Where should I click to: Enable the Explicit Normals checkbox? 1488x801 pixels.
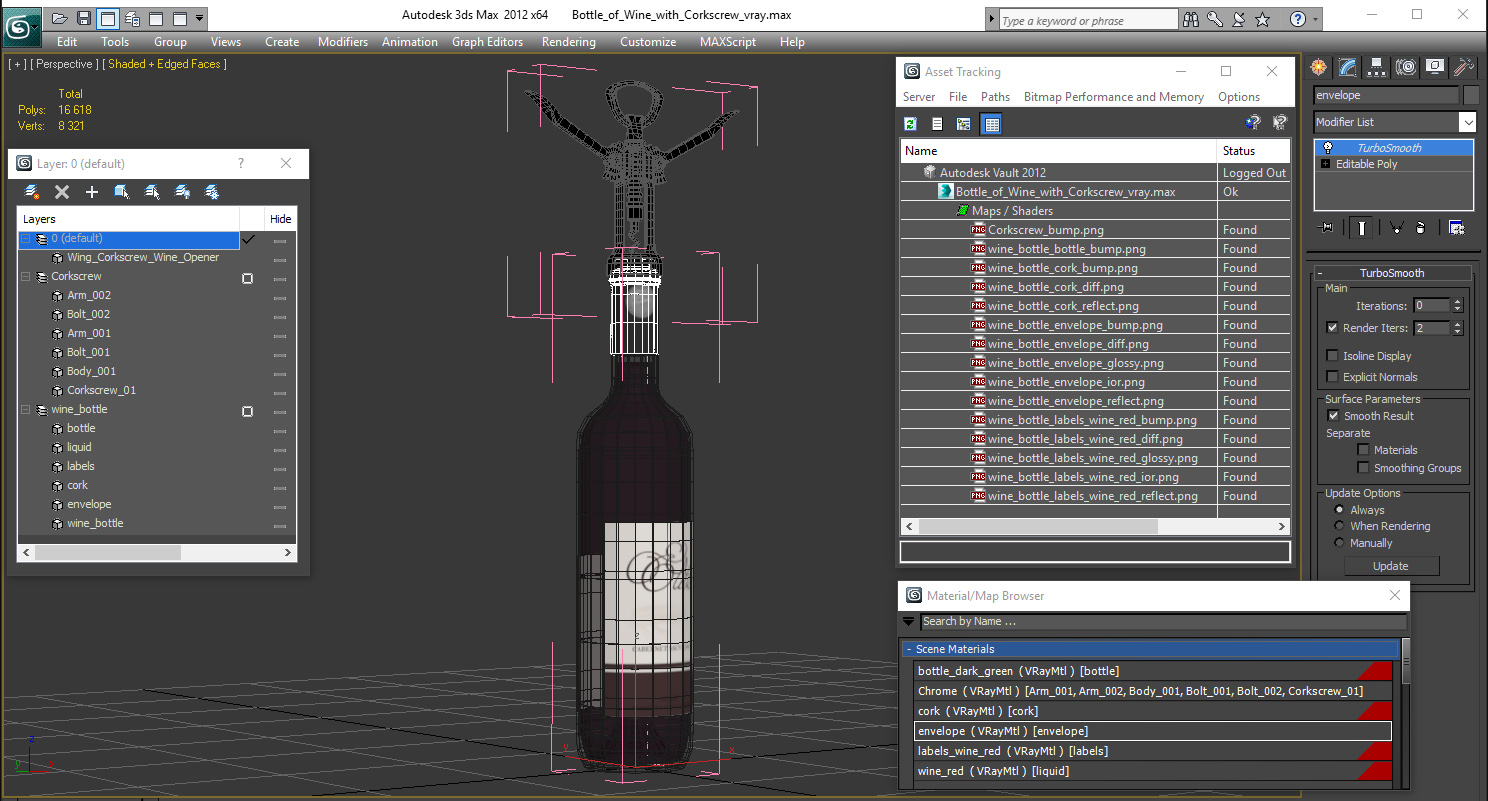pyautogui.click(x=1332, y=377)
